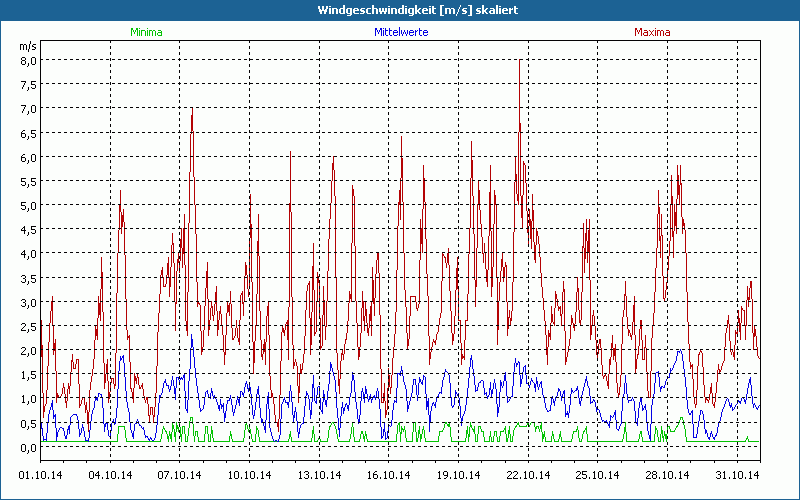The height and width of the screenshot is (500, 800).
Task: Click the 31.10.14 date label
Action: pos(735,475)
